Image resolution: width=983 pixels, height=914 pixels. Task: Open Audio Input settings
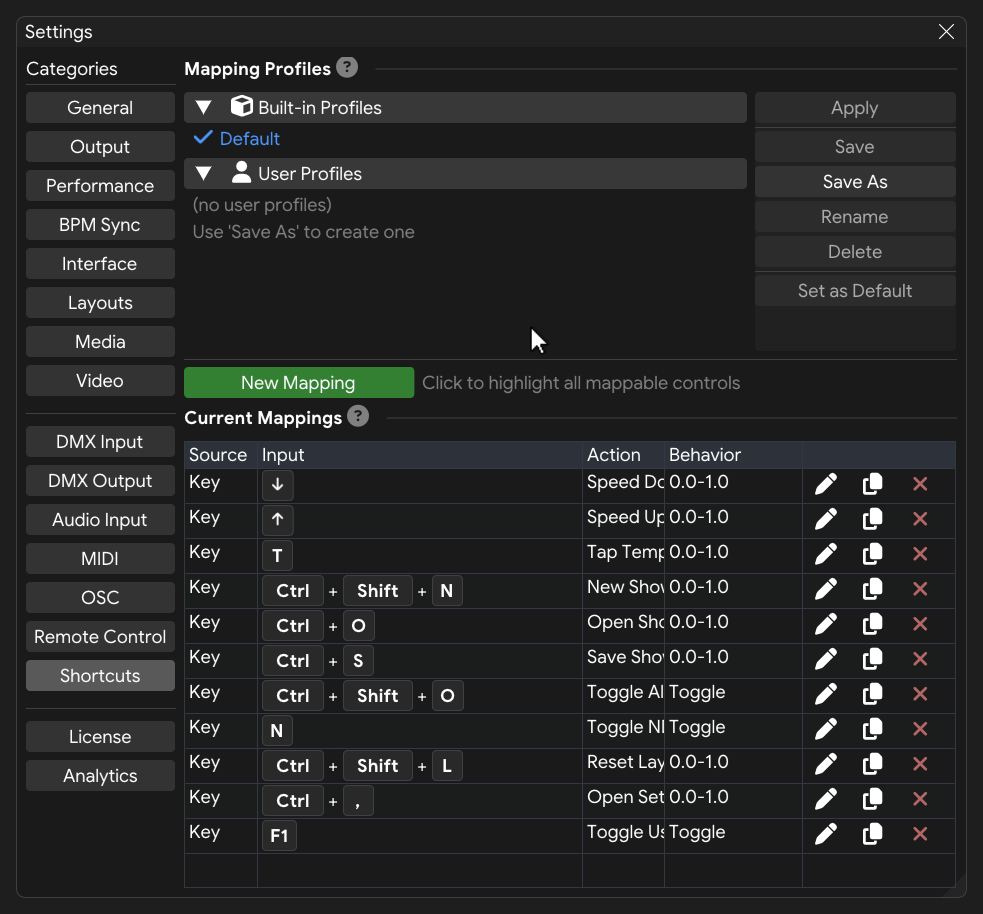[x=100, y=520]
